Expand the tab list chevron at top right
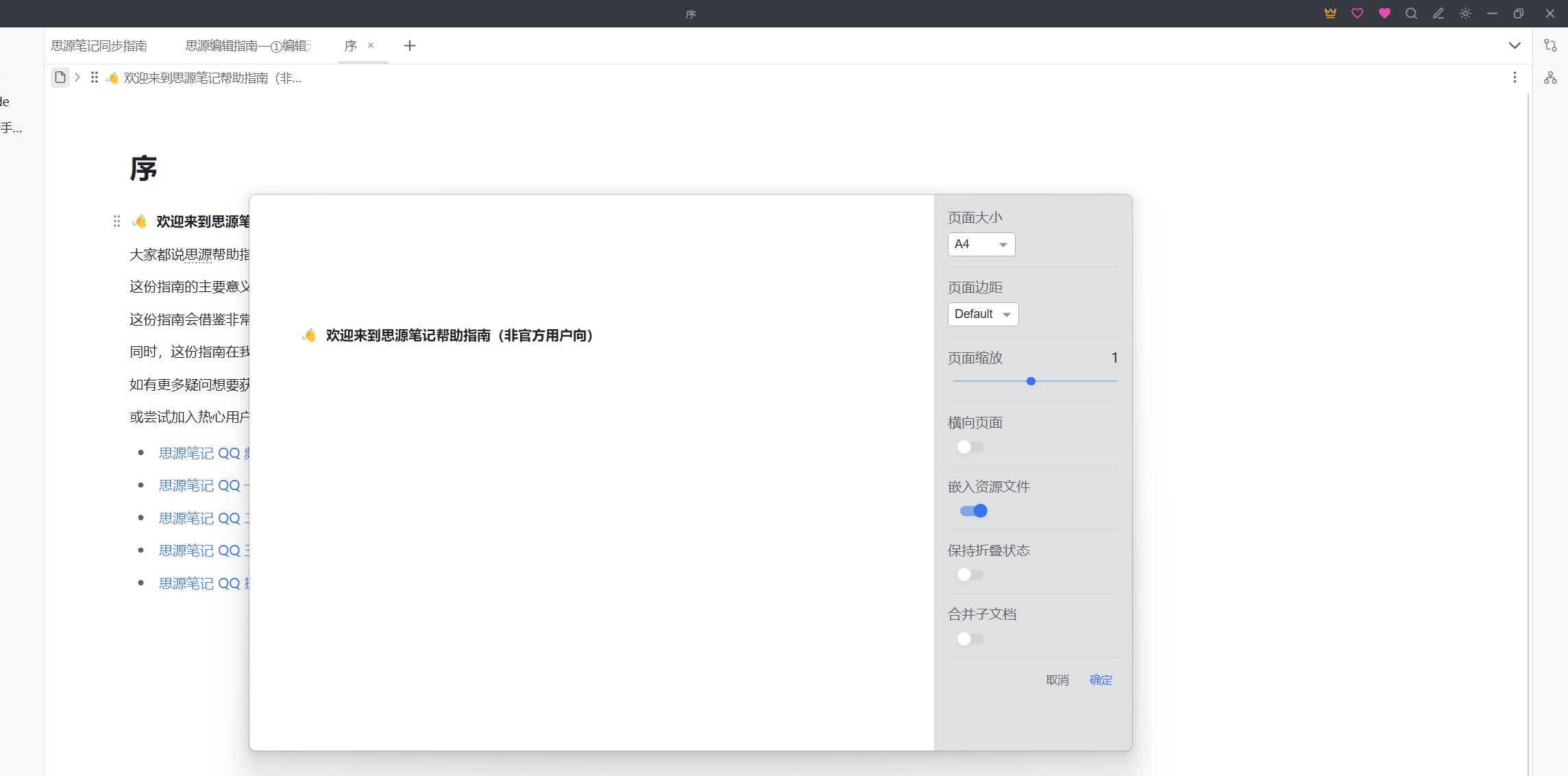This screenshot has width=1568, height=776. coord(1515,45)
